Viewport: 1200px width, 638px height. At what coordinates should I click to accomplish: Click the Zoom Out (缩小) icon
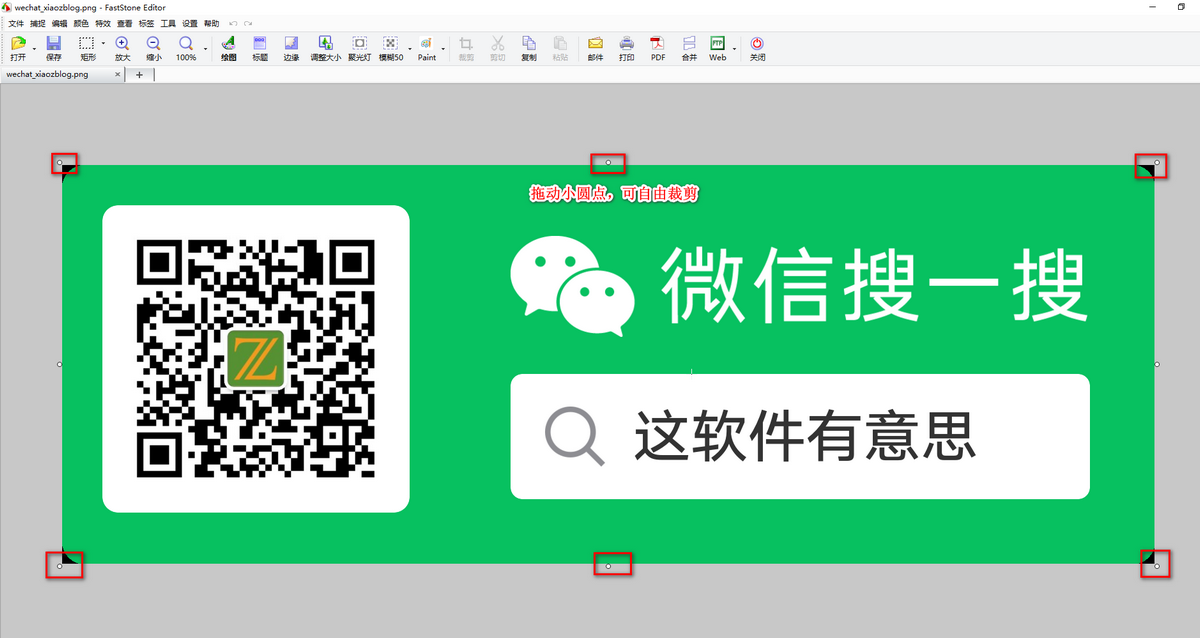(154, 47)
